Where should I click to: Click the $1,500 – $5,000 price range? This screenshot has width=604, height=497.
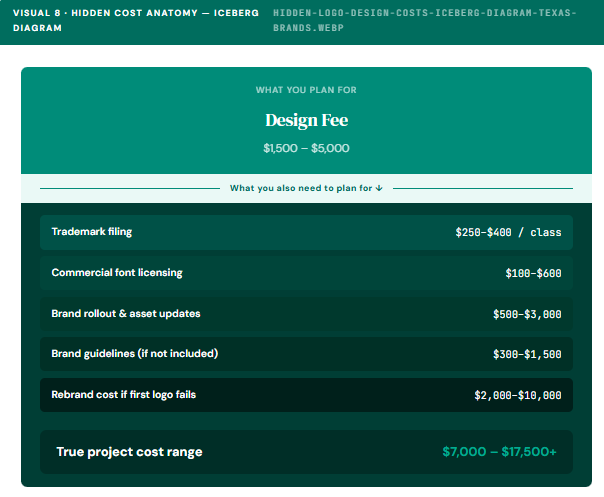306,148
